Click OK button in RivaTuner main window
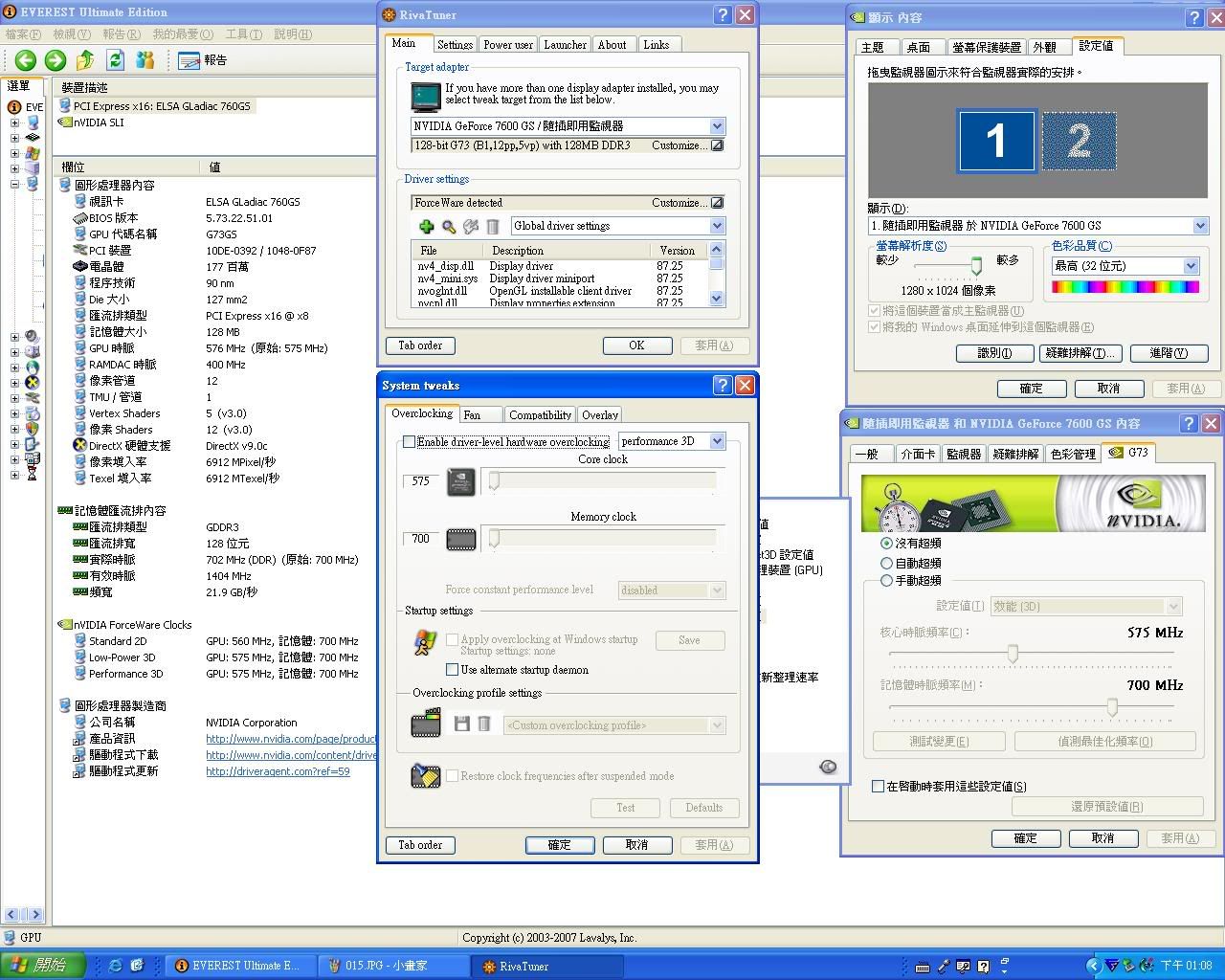Image resolution: width=1225 pixels, height=980 pixels. (636, 345)
